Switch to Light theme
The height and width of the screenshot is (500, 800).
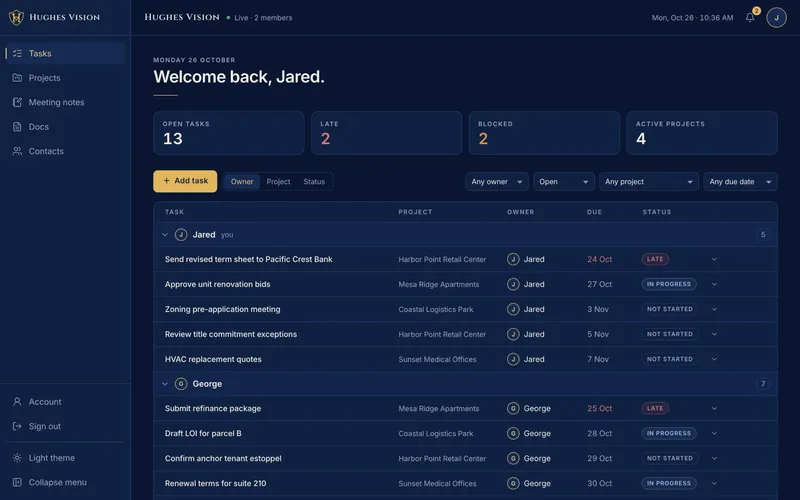tap(65, 458)
